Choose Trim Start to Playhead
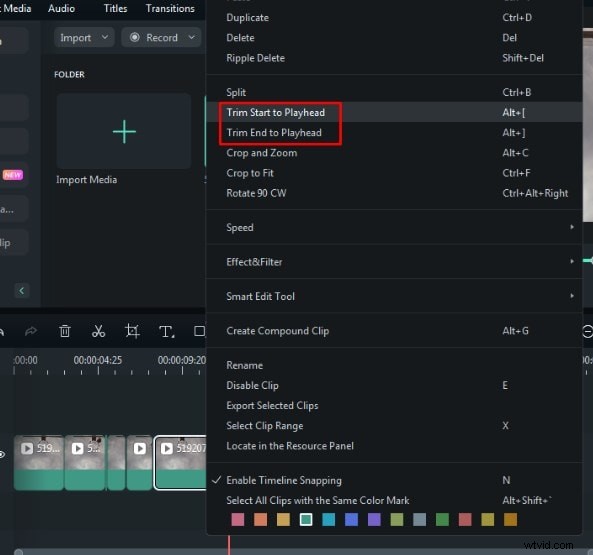593x555 pixels. (x=393, y=112)
